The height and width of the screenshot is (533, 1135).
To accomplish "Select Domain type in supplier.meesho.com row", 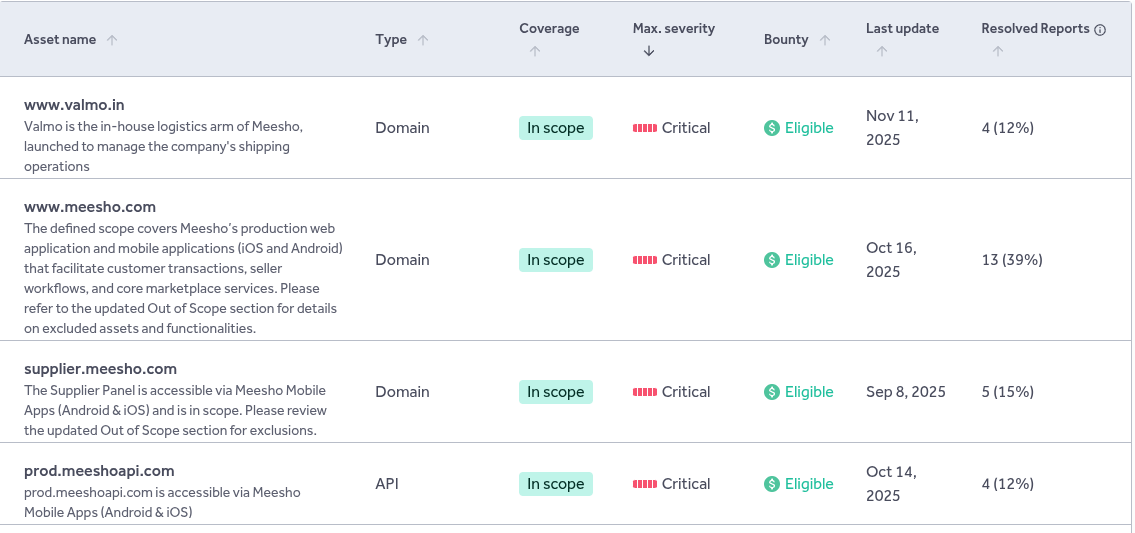I will click(402, 392).
